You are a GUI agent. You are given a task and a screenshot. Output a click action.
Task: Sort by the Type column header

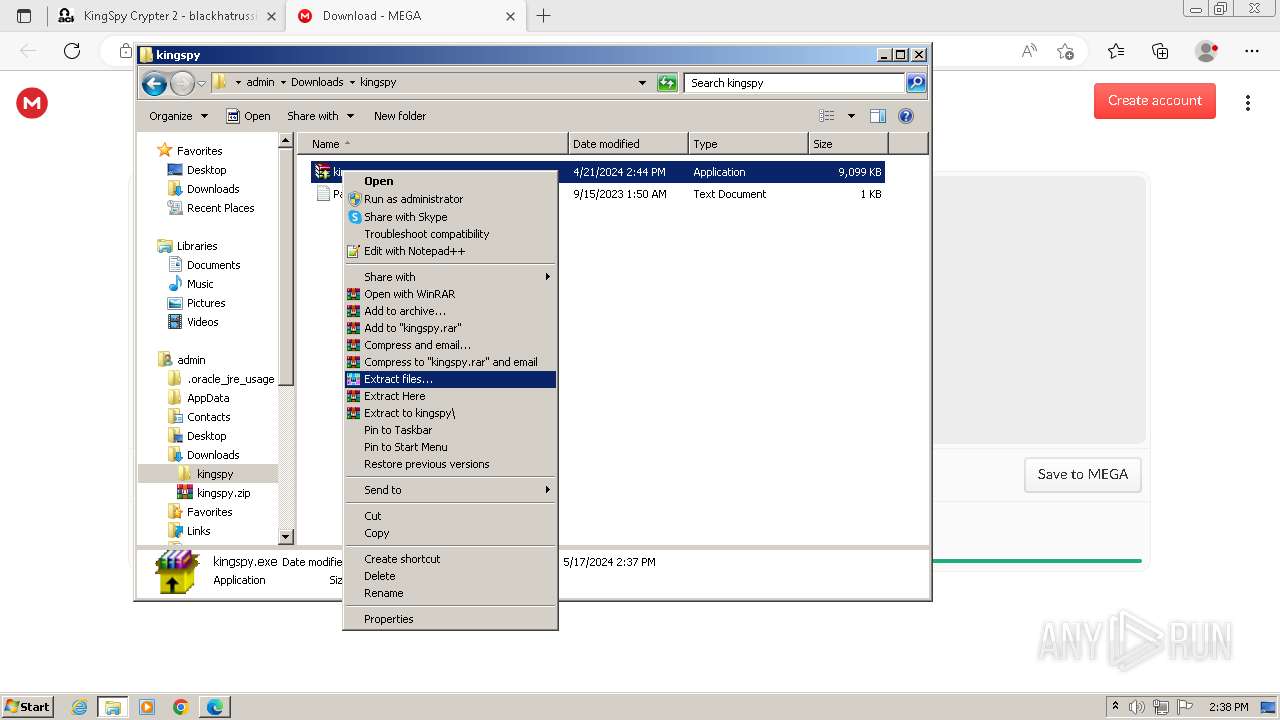pos(748,144)
